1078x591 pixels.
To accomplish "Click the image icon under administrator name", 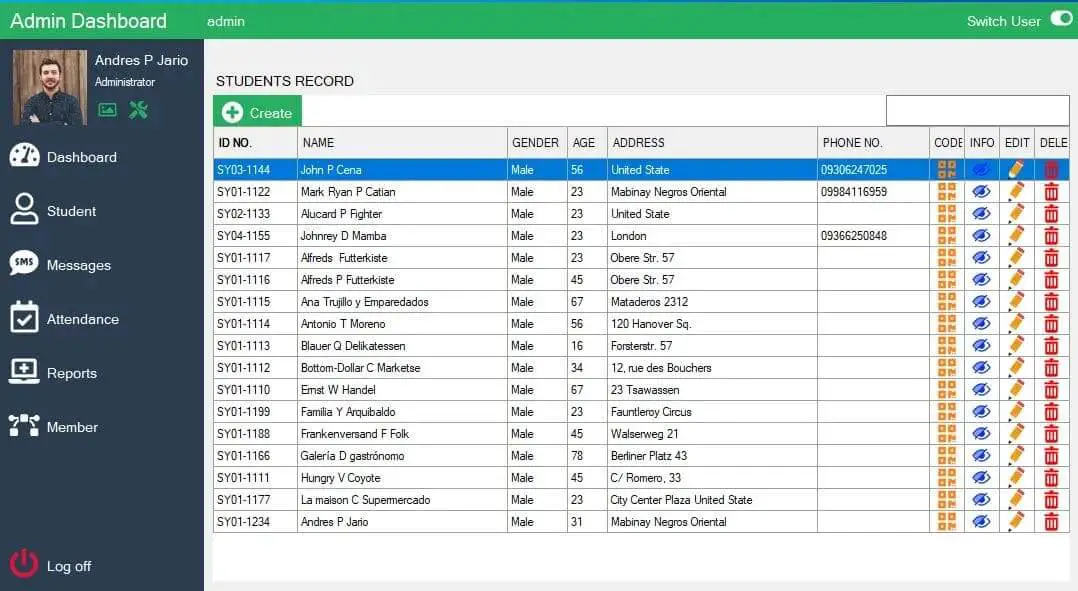I will [107, 110].
